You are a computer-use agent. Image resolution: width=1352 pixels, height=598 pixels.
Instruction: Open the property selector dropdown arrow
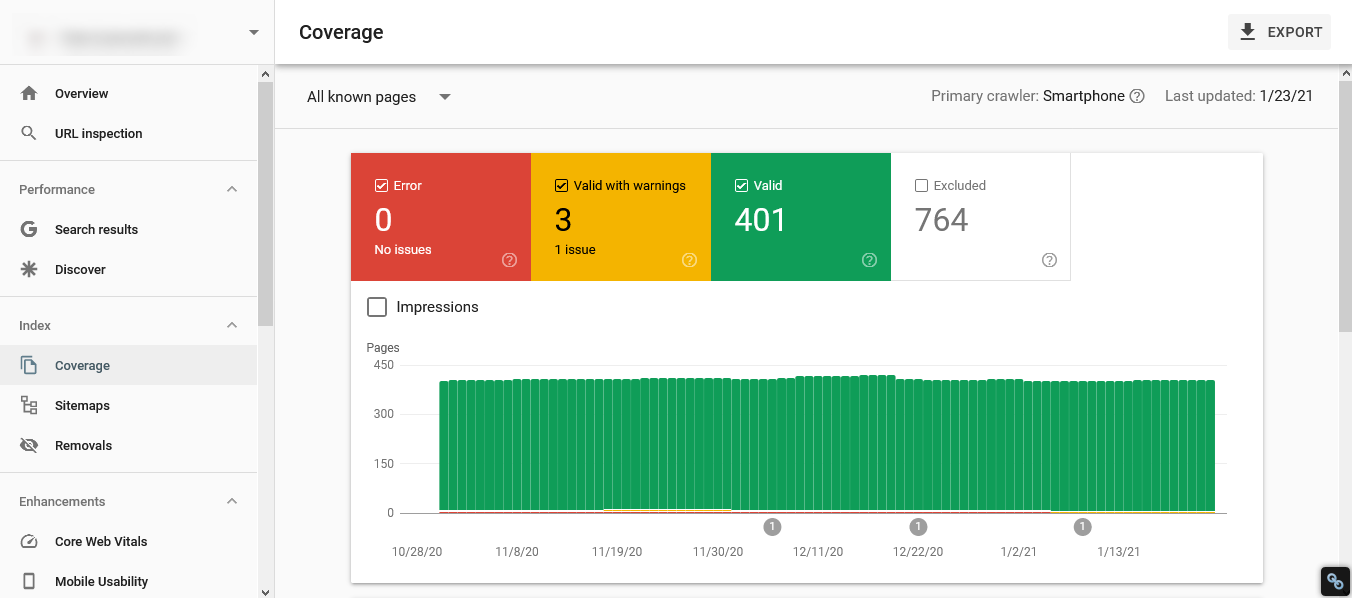[x=253, y=33]
